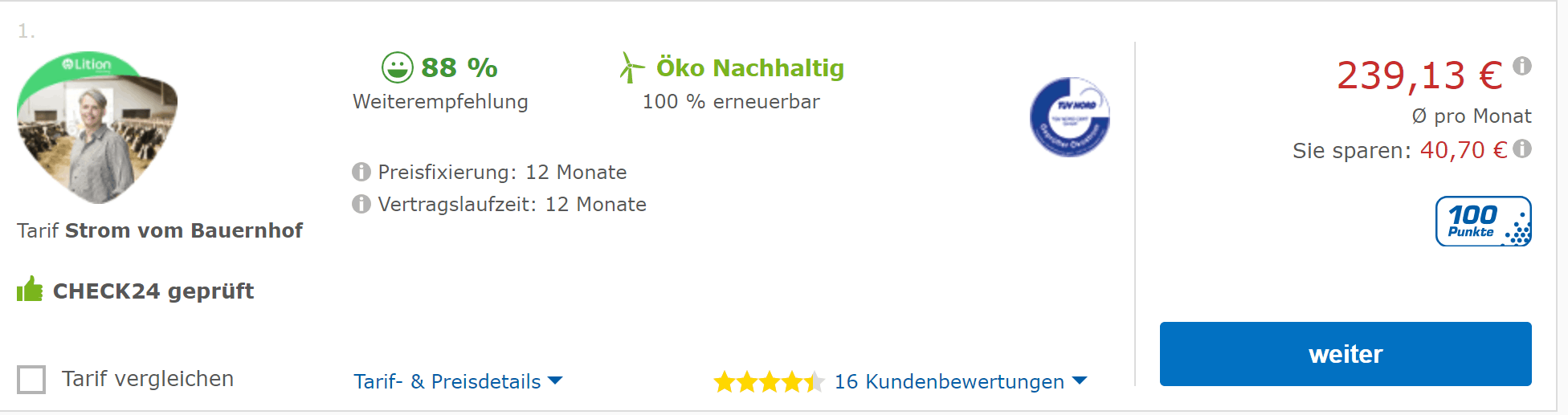Open the Lition farmer provider image

coord(97,128)
